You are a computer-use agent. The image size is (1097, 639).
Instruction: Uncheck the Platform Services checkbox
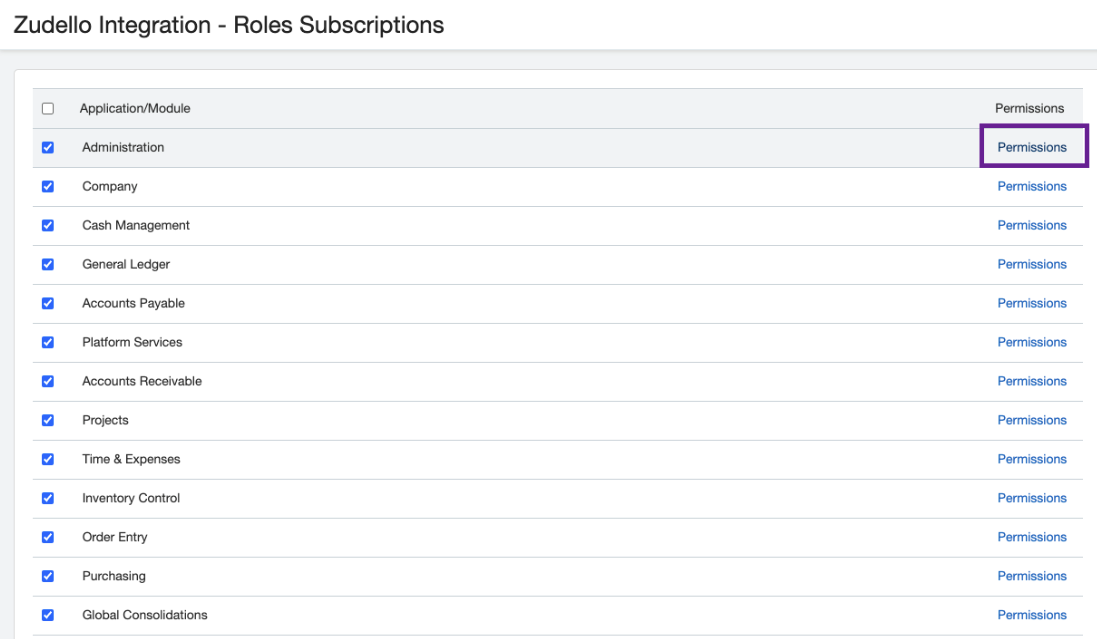pos(48,343)
